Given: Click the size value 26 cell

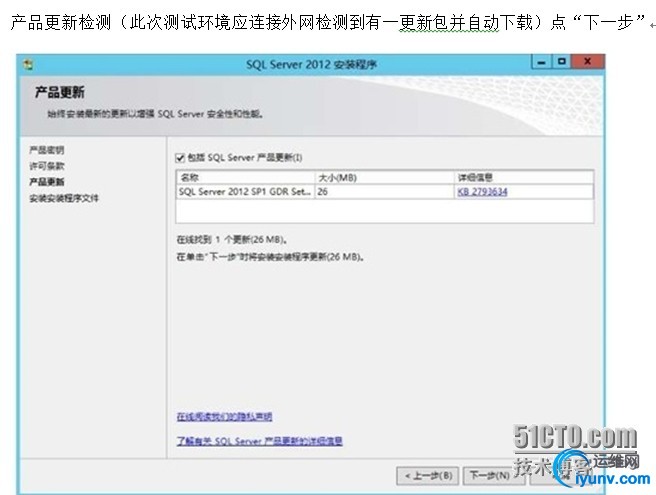Looking at the screenshot, I should pos(384,192).
